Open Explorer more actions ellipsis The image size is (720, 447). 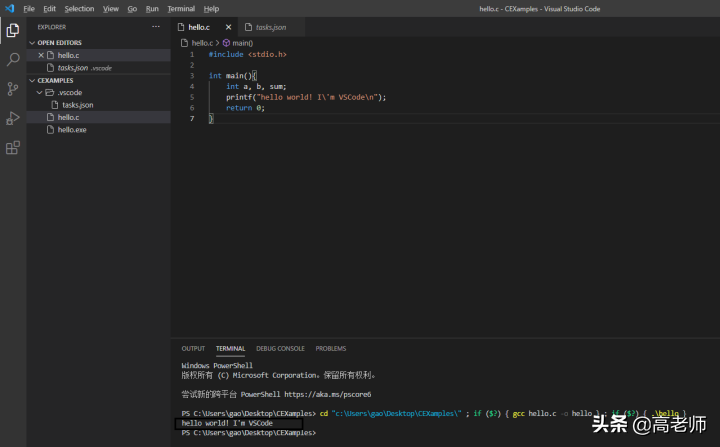156,27
